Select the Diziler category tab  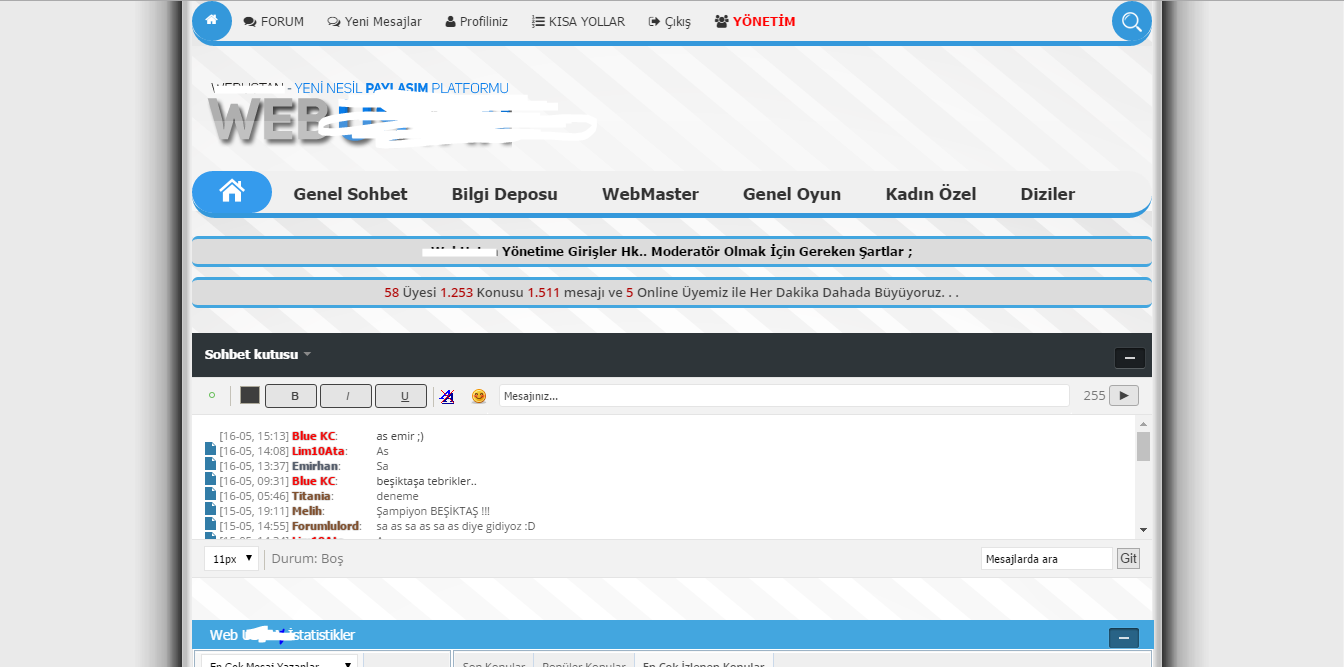pyautogui.click(x=1048, y=194)
